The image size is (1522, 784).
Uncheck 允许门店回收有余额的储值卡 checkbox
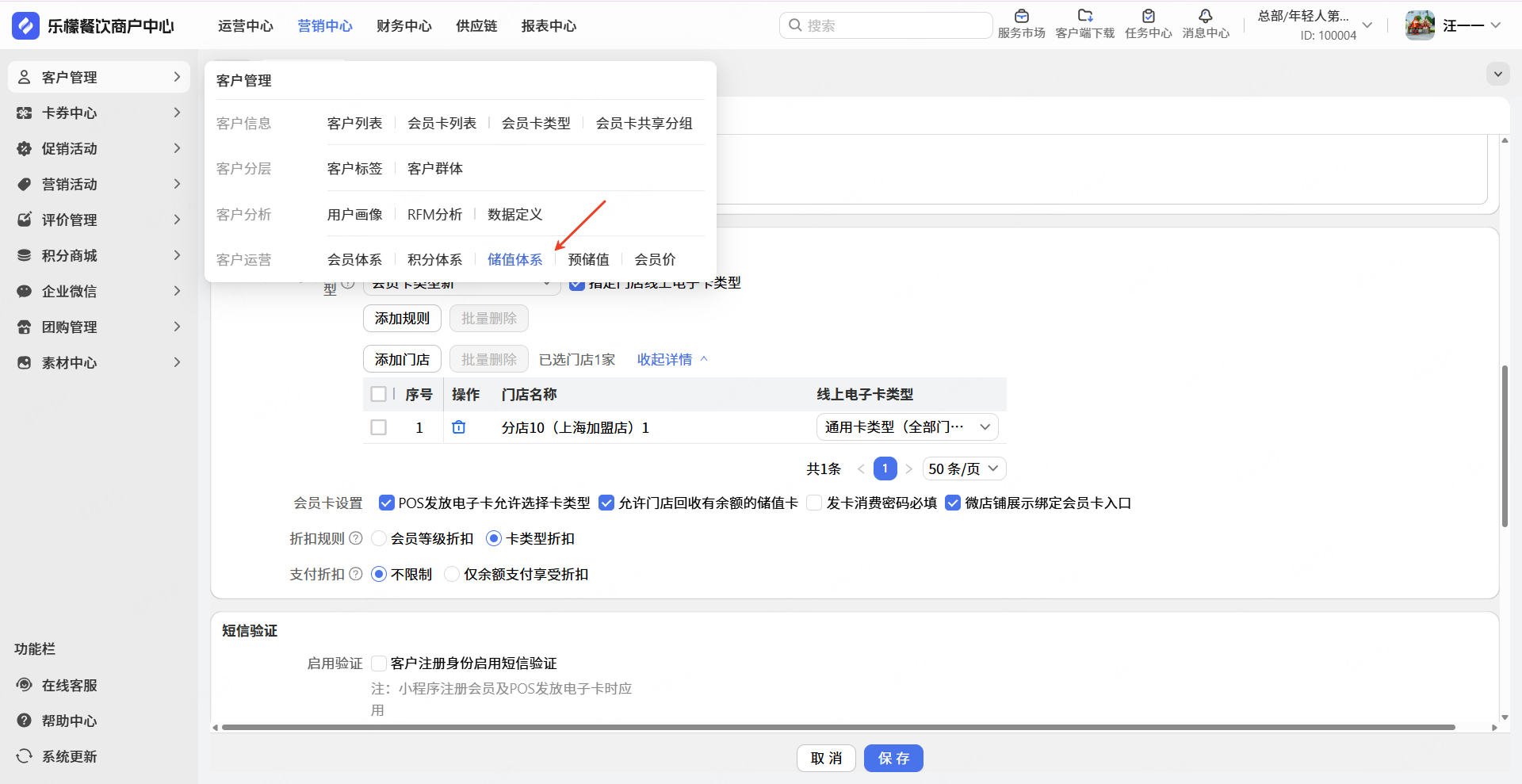click(606, 503)
